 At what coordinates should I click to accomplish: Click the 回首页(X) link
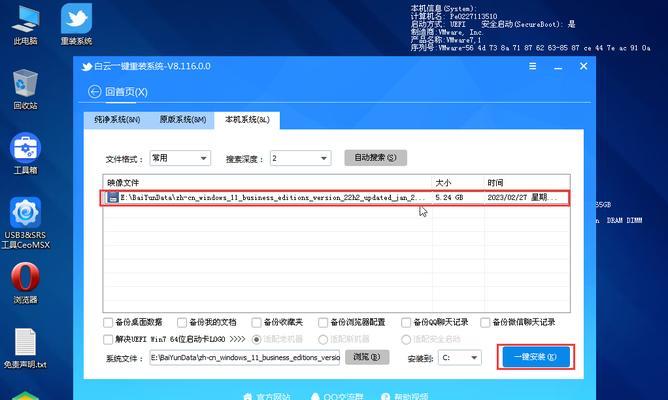click(127, 92)
